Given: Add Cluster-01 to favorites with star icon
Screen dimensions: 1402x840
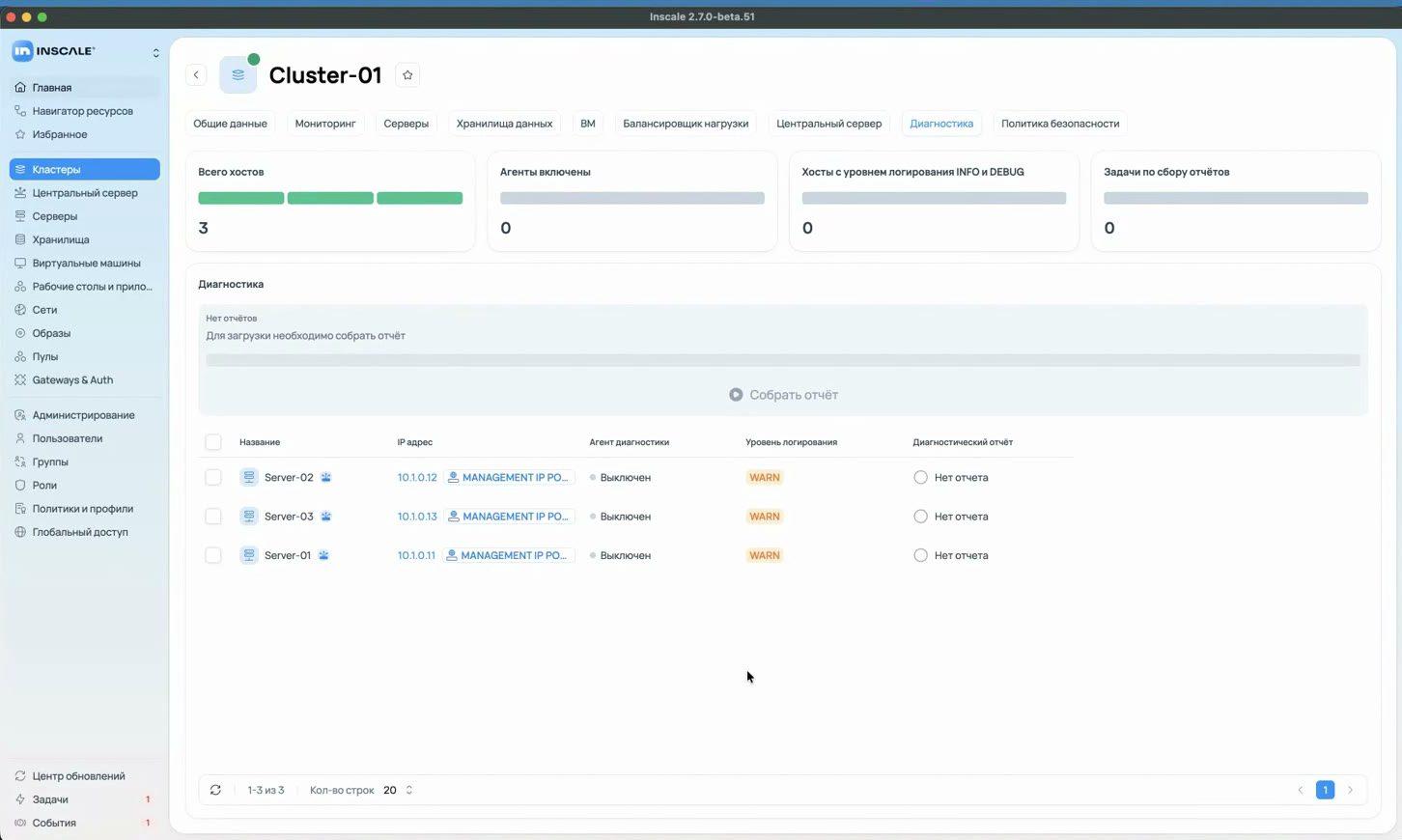Looking at the screenshot, I should click(x=407, y=75).
